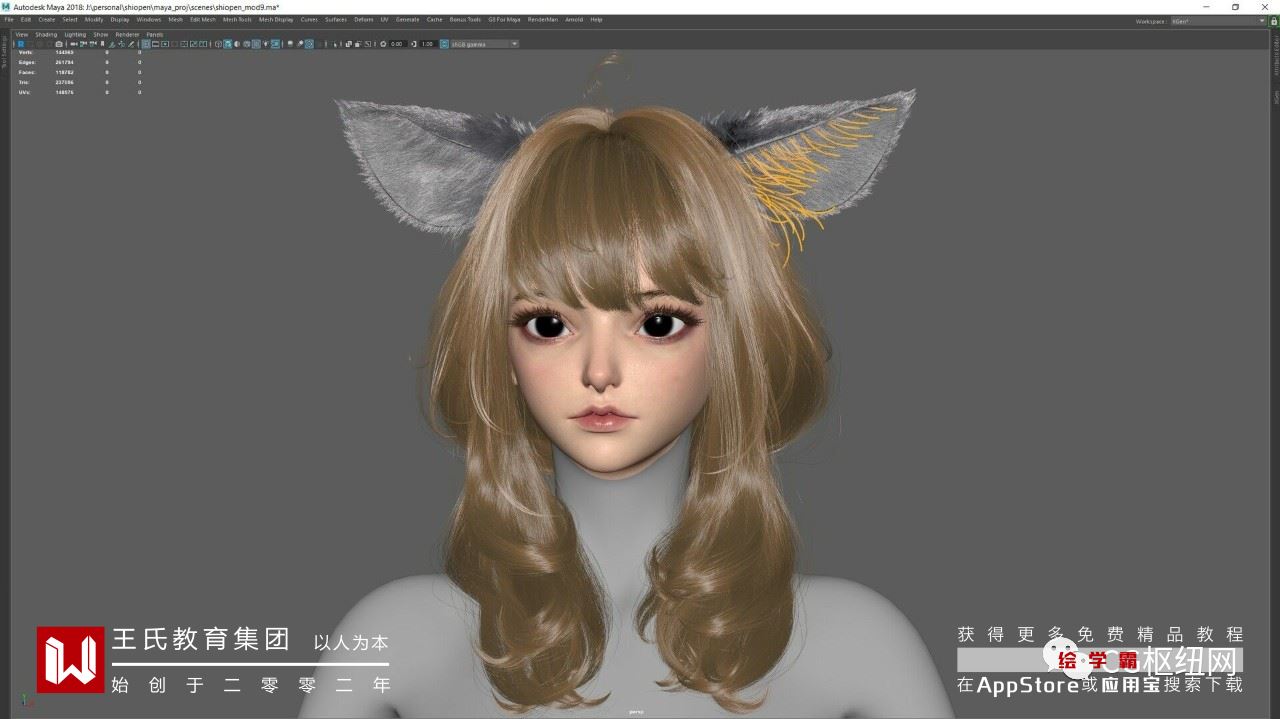Click the gamma value field 1.00
The image size is (1280, 719).
pos(428,44)
